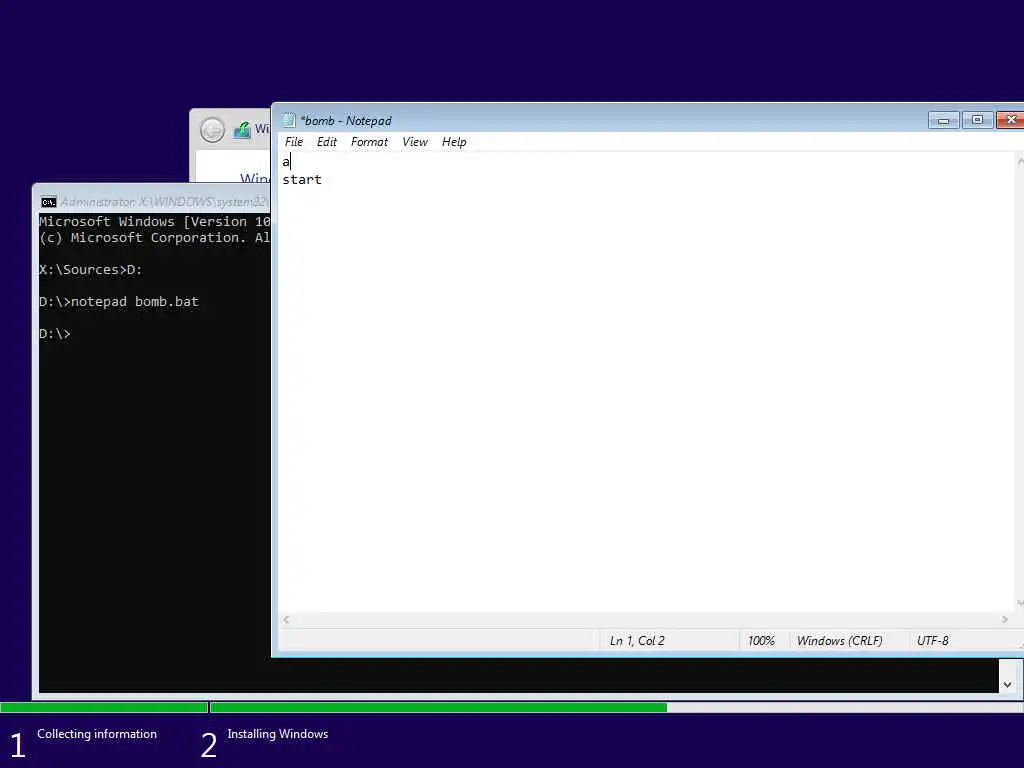Minimize the bomb Notepad window

tap(943, 120)
